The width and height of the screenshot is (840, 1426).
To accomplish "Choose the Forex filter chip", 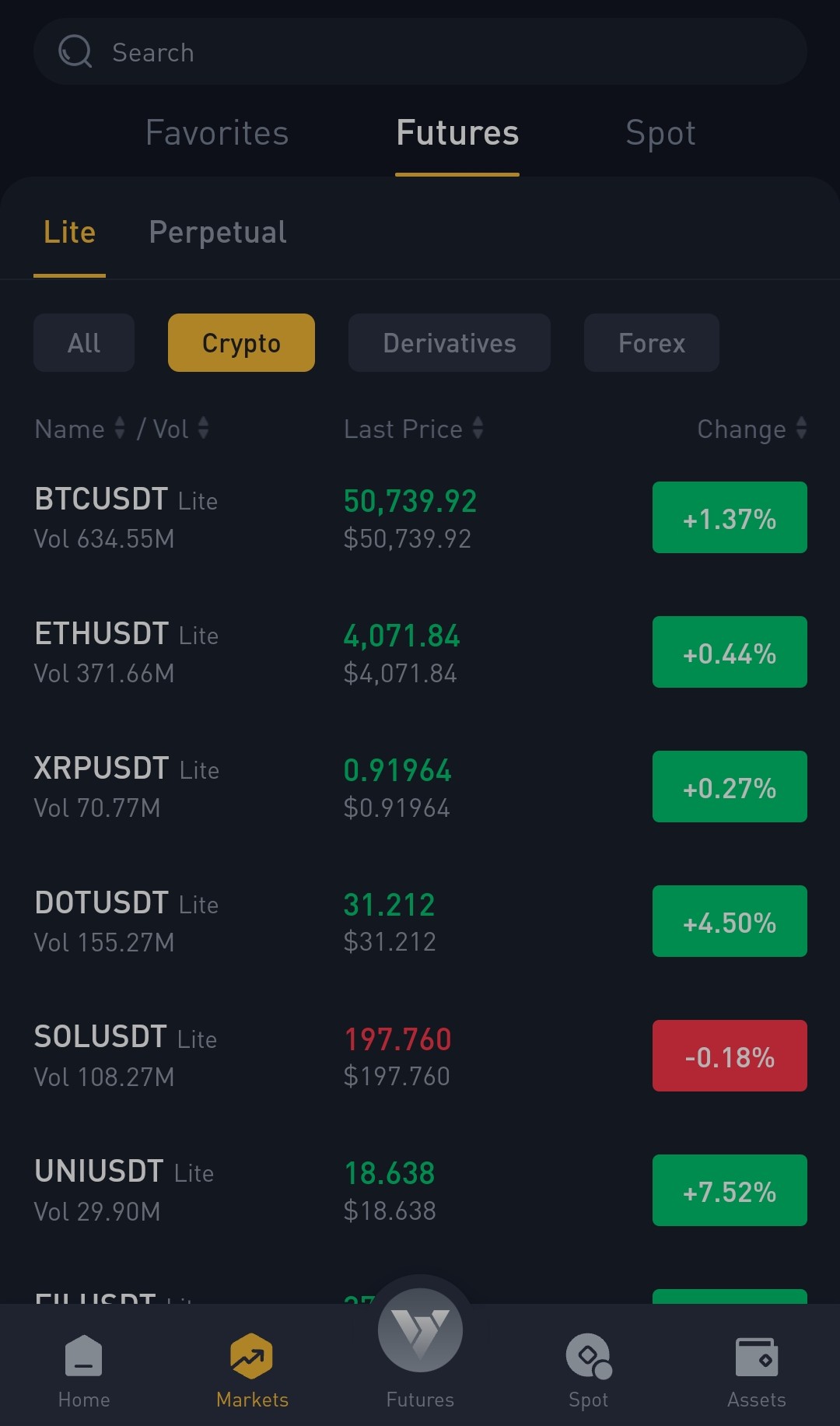I will click(x=652, y=343).
